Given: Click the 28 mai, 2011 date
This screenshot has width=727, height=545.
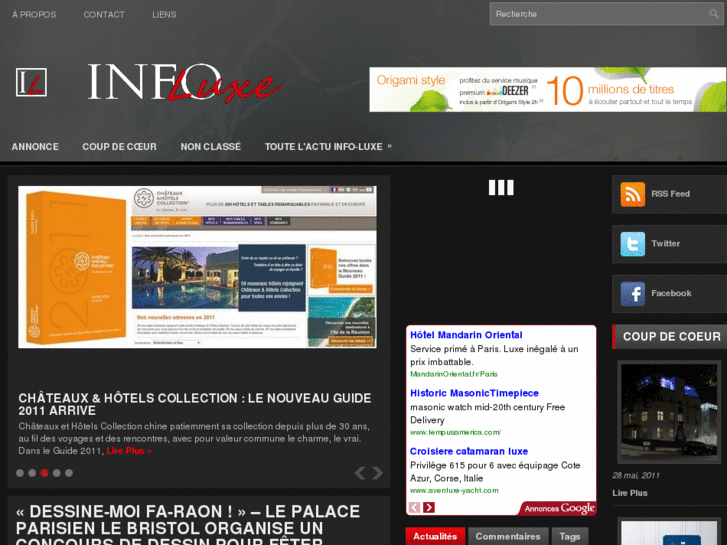Looking at the screenshot, I should click(x=636, y=475).
